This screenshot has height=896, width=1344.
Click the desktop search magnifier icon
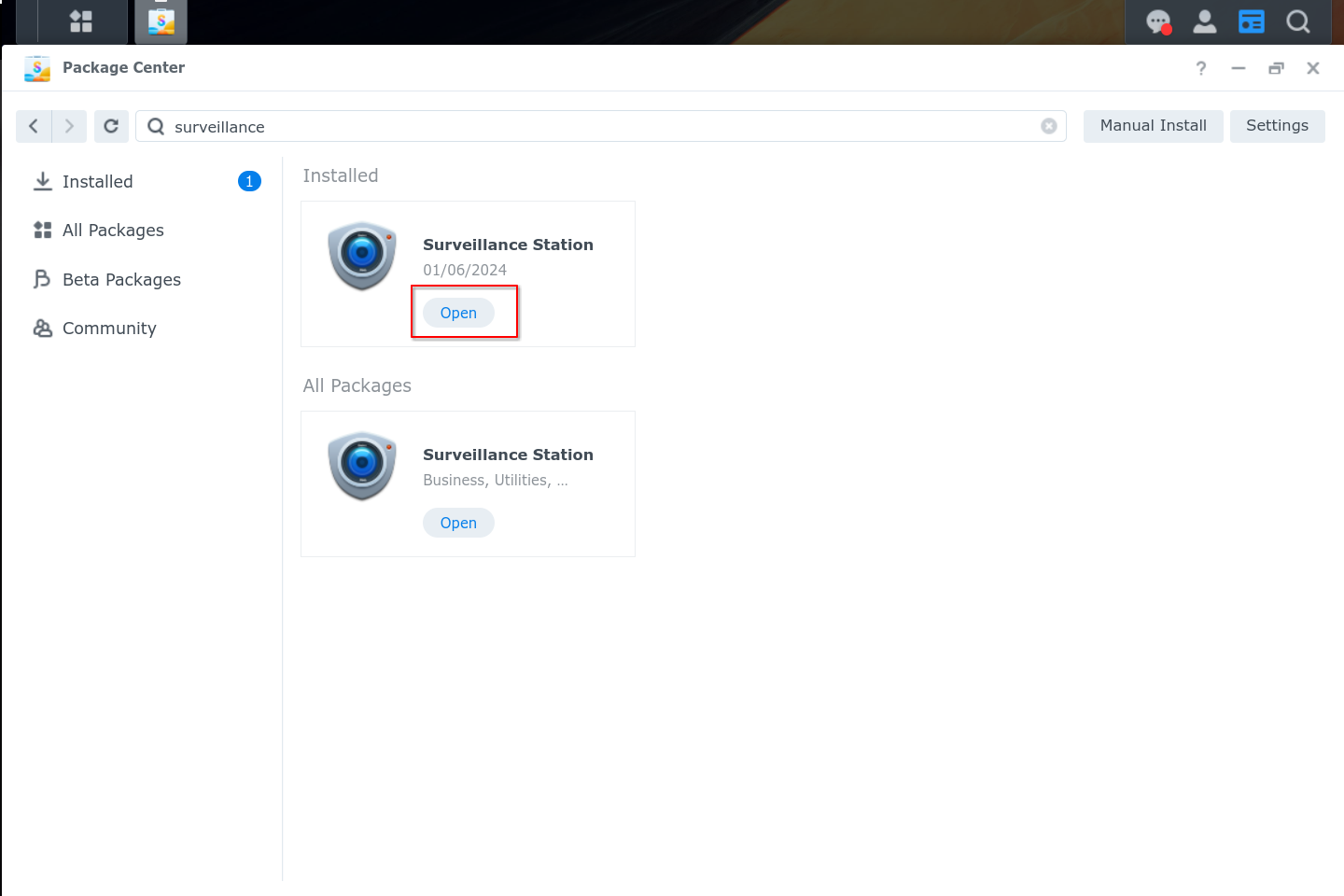[x=1298, y=21]
